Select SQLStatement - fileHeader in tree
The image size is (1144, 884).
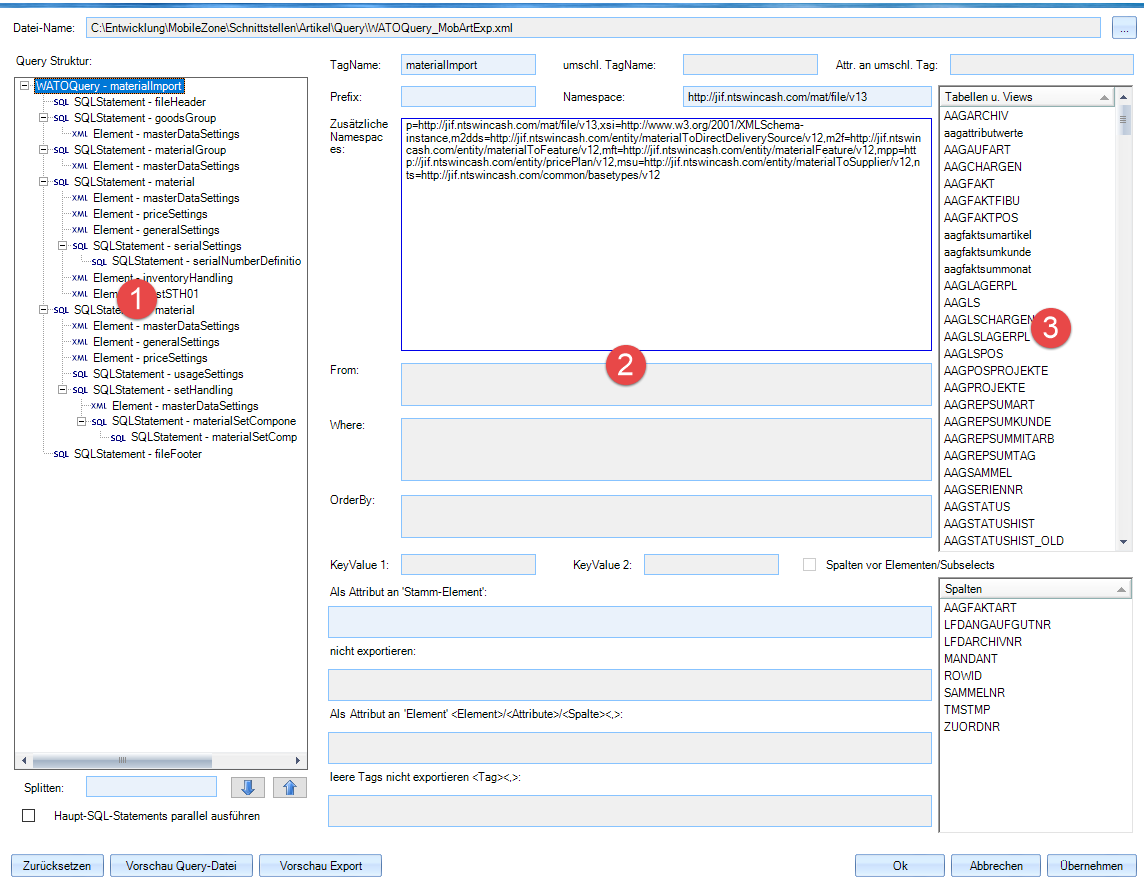coord(139,102)
